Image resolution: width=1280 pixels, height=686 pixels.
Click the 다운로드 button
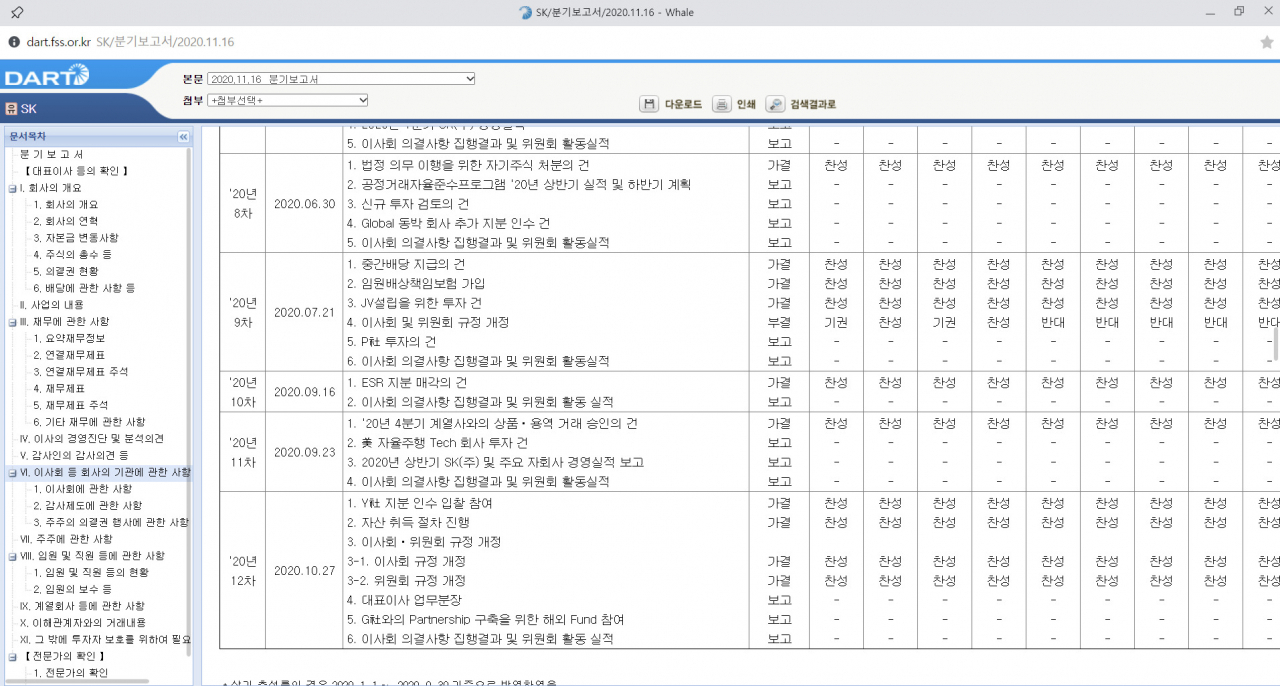click(673, 104)
